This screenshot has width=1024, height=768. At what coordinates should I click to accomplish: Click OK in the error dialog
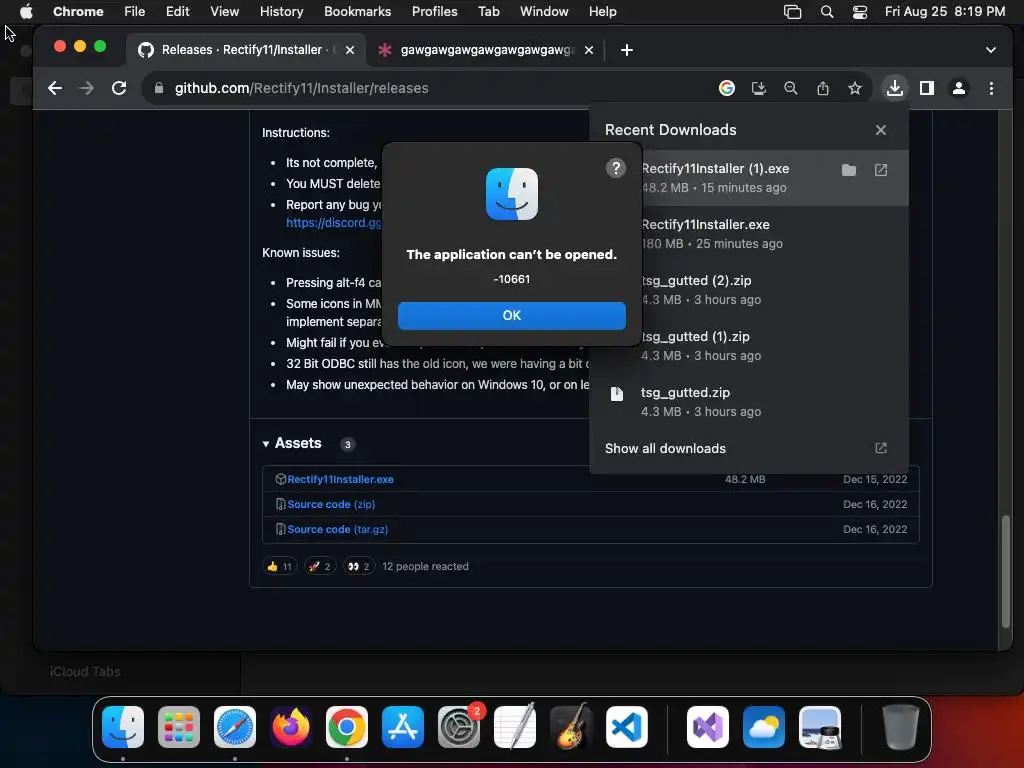511,315
